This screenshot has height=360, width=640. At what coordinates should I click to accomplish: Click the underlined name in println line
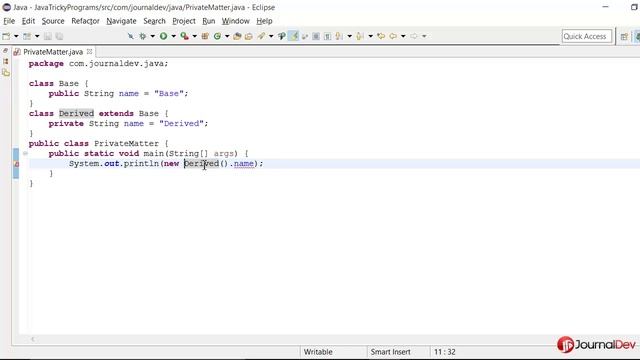[x=244, y=164]
